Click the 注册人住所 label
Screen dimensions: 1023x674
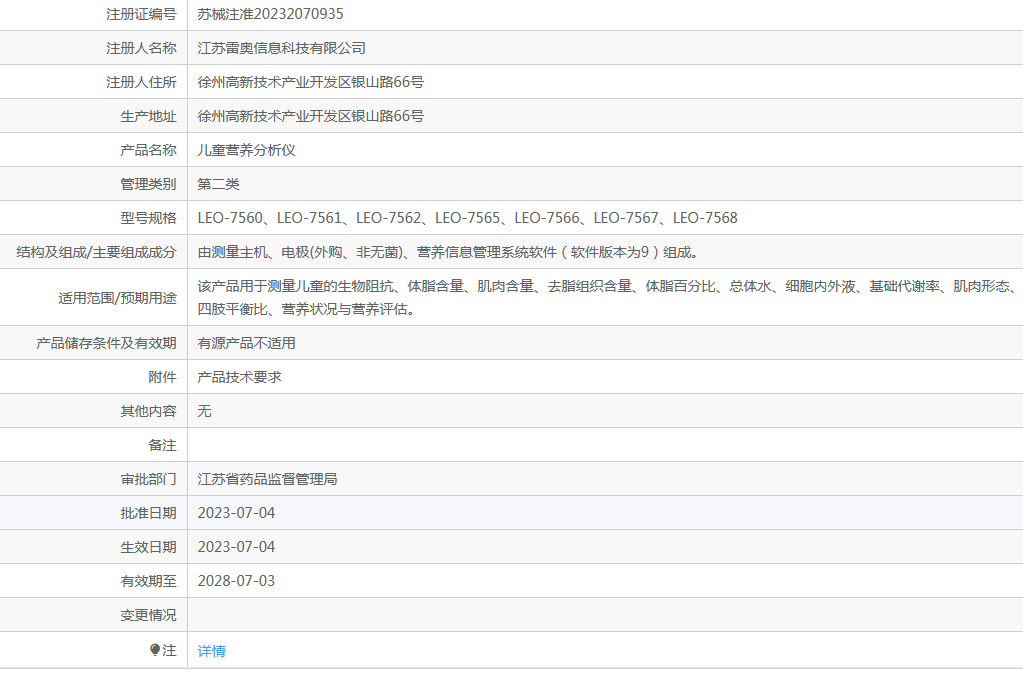coord(142,82)
